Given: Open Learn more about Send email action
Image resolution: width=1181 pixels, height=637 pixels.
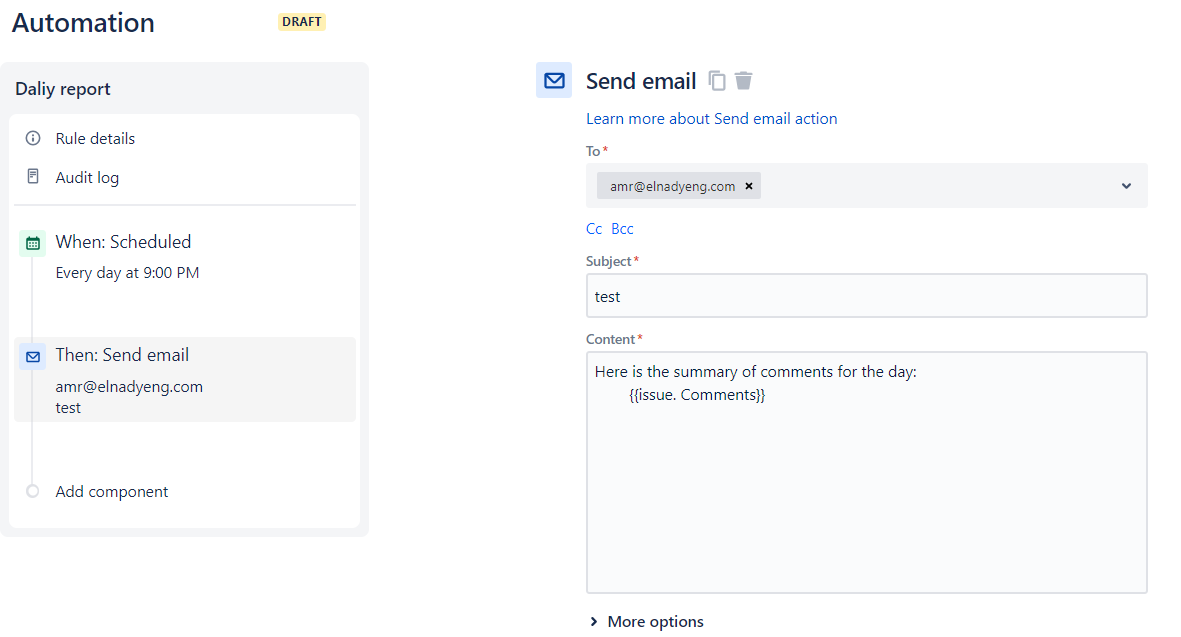Looking at the screenshot, I should [x=711, y=118].
